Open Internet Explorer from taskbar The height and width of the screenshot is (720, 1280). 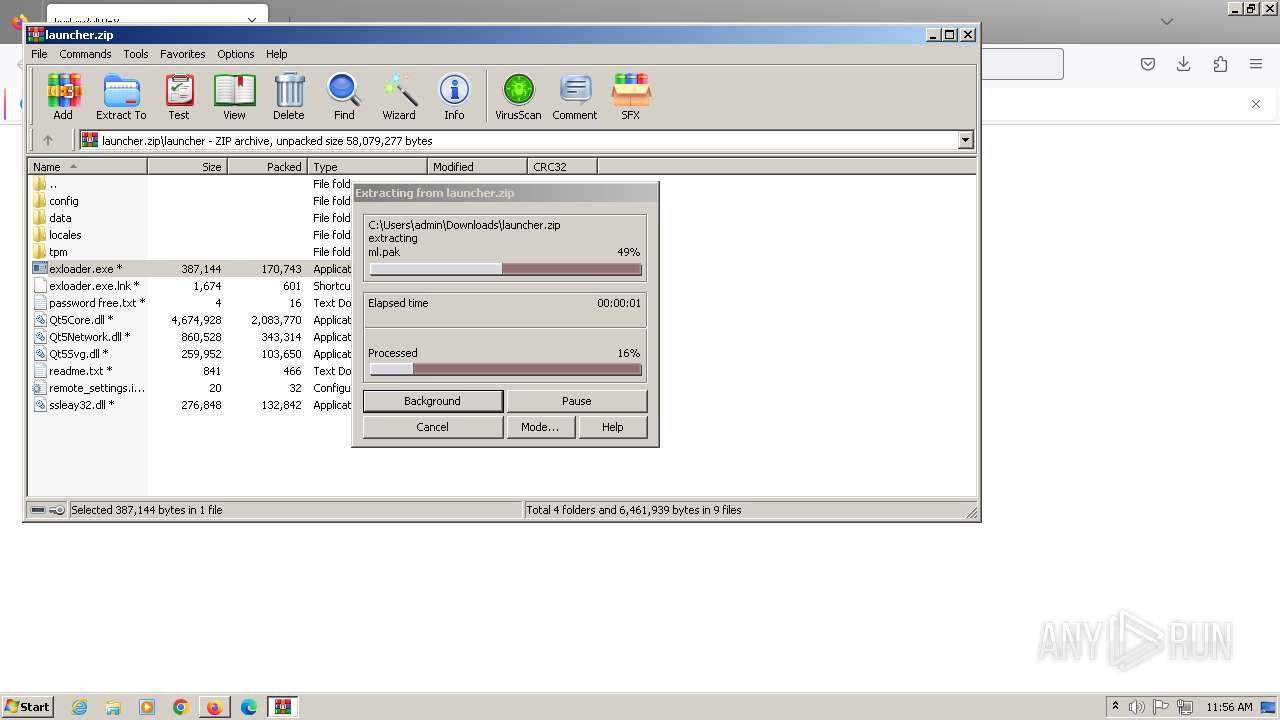click(79, 707)
